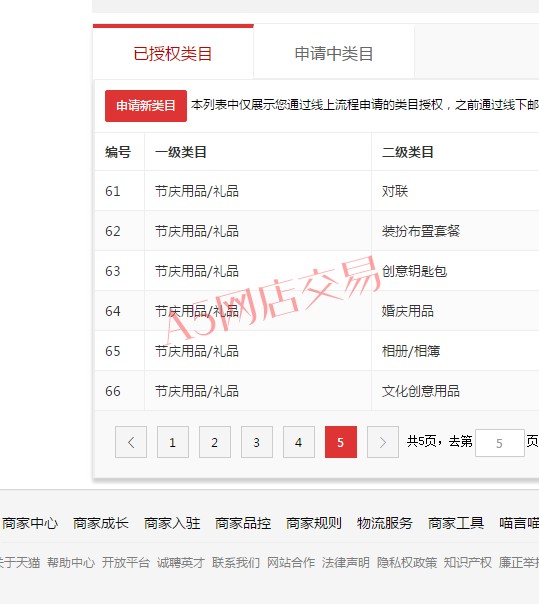Click the 申请新类目 button
The image size is (539, 604).
(x=146, y=106)
